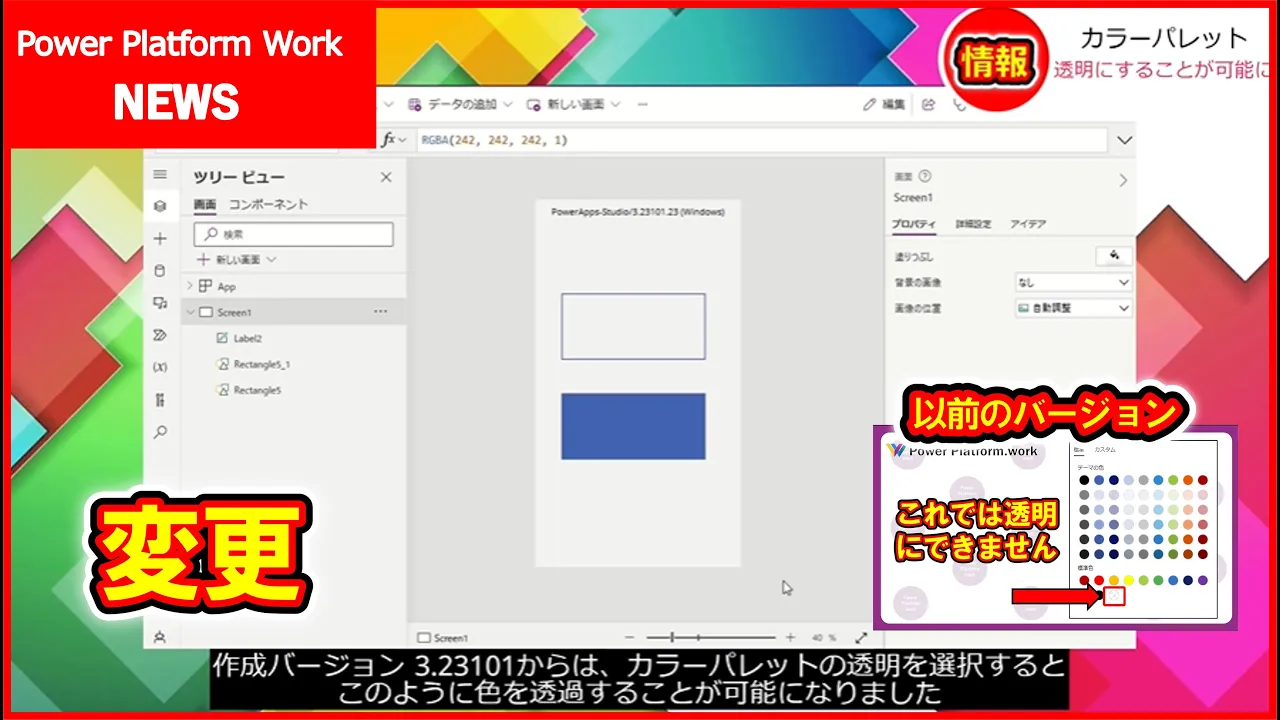Select Label2 in the tree
The height and width of the screenshot is (720, 1280).
[247, 338]
